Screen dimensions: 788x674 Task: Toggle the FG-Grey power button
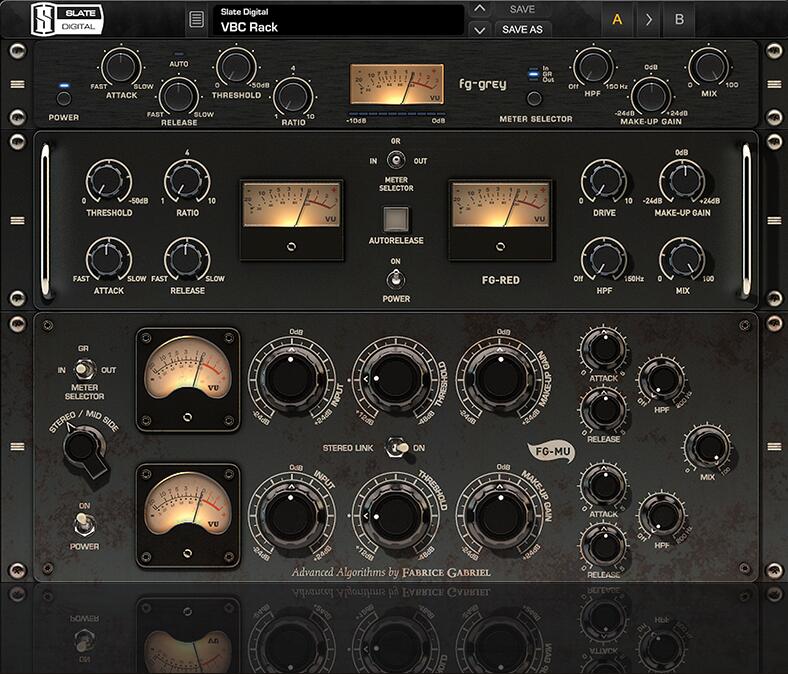point(64,98)
